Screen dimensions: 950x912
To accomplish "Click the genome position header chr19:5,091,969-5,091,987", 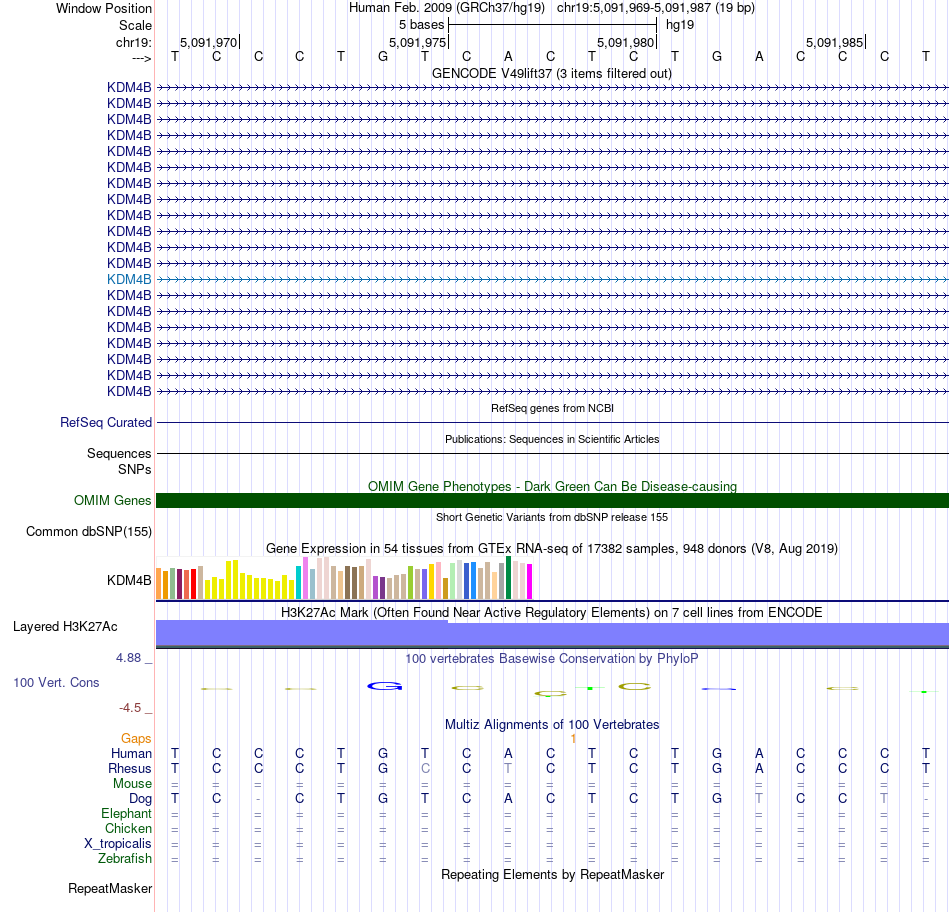I will tap(656, 8).
